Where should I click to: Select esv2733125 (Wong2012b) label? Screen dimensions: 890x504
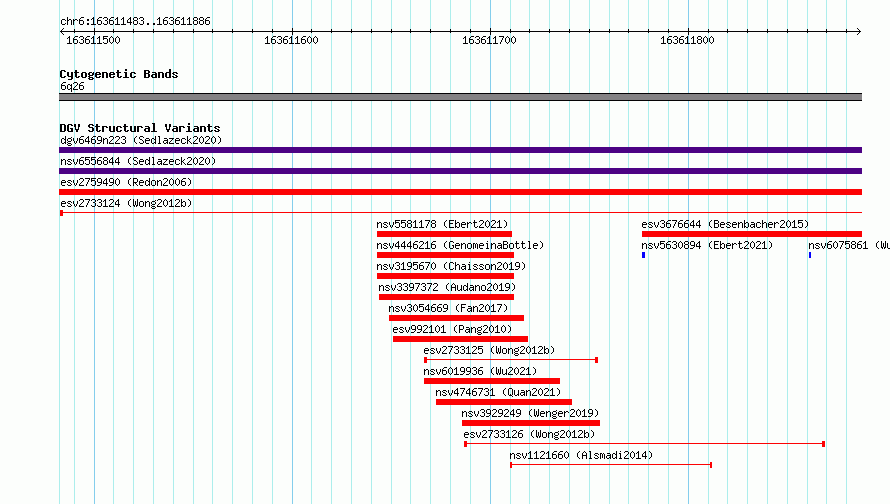[x=489, y=350]
